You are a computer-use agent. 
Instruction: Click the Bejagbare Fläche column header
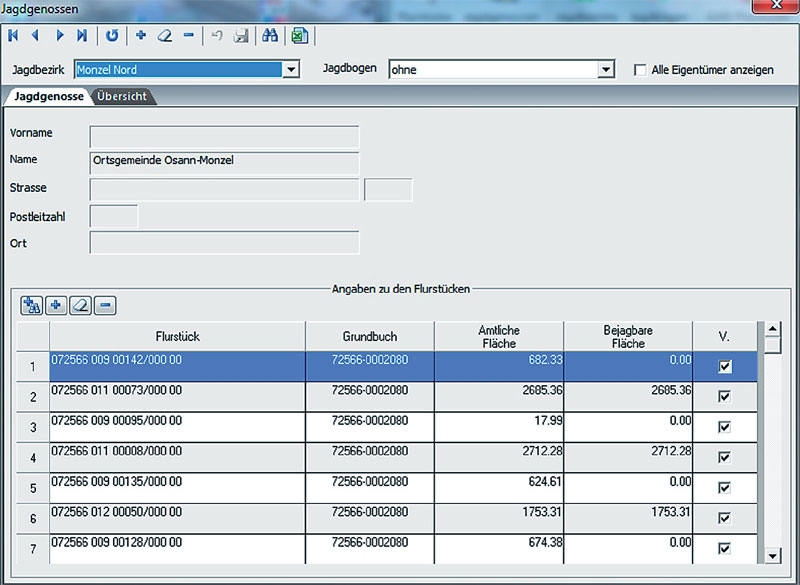628,337
